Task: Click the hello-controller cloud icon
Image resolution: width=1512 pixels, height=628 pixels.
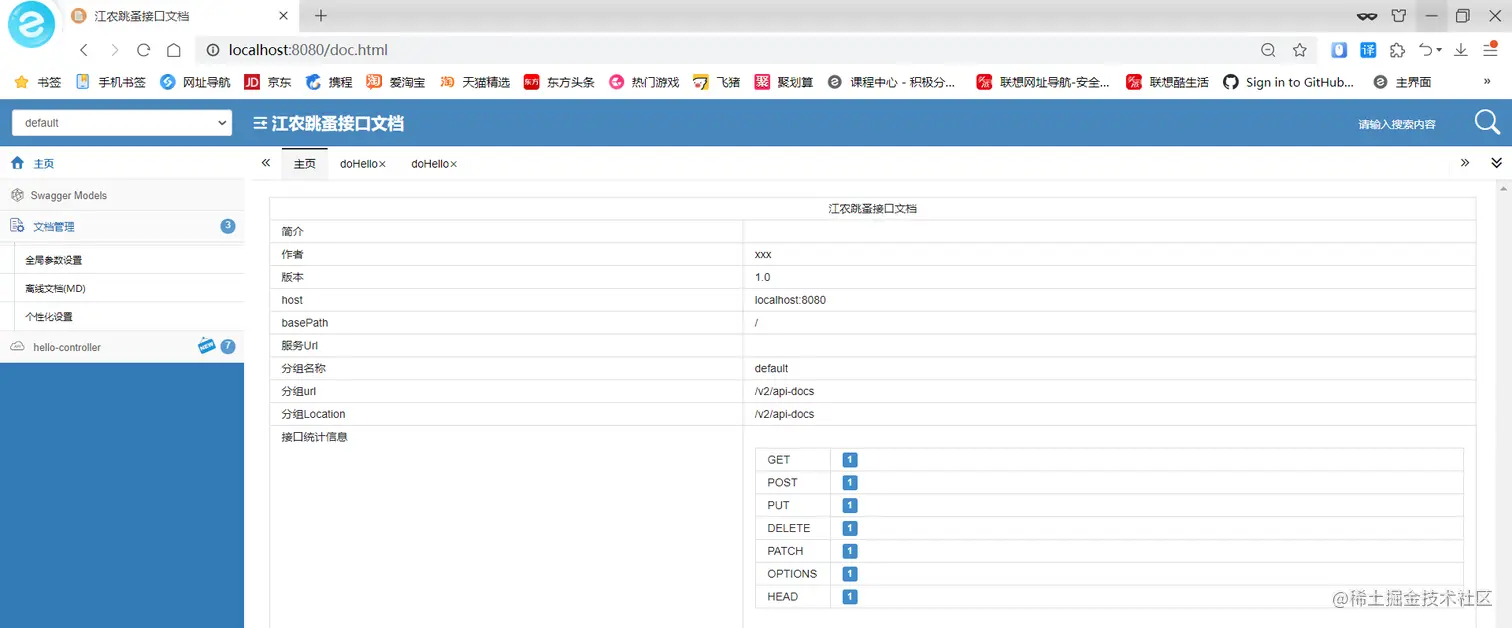Action: [x=17, y=347]
